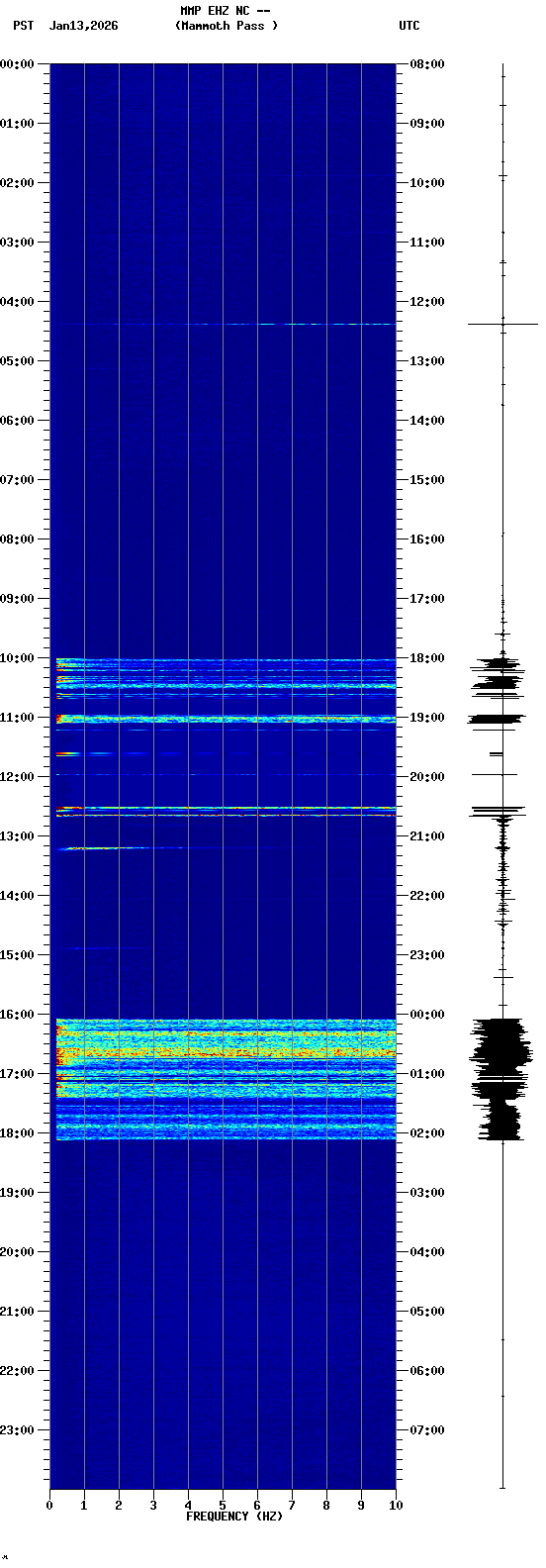Click the '07:00' UTC time label
Screen dimensions: 546x1568
(x=427, y=1430)
